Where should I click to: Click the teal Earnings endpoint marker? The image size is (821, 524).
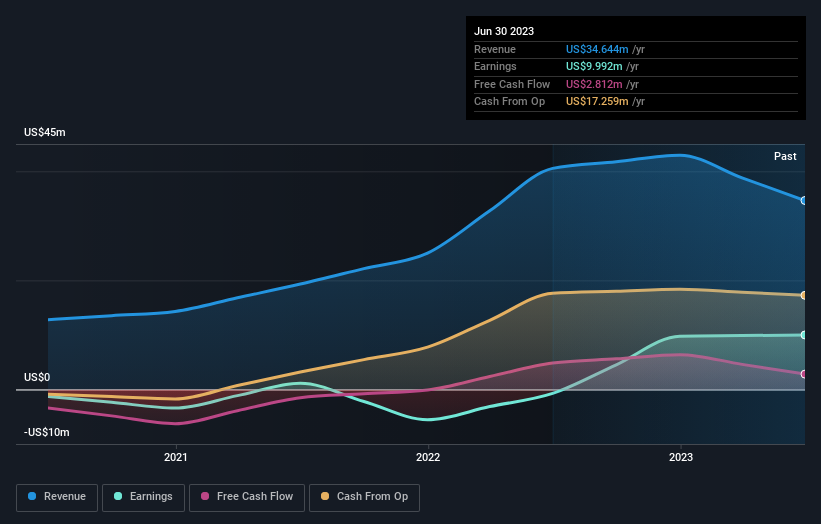click(x=804, y=335)
